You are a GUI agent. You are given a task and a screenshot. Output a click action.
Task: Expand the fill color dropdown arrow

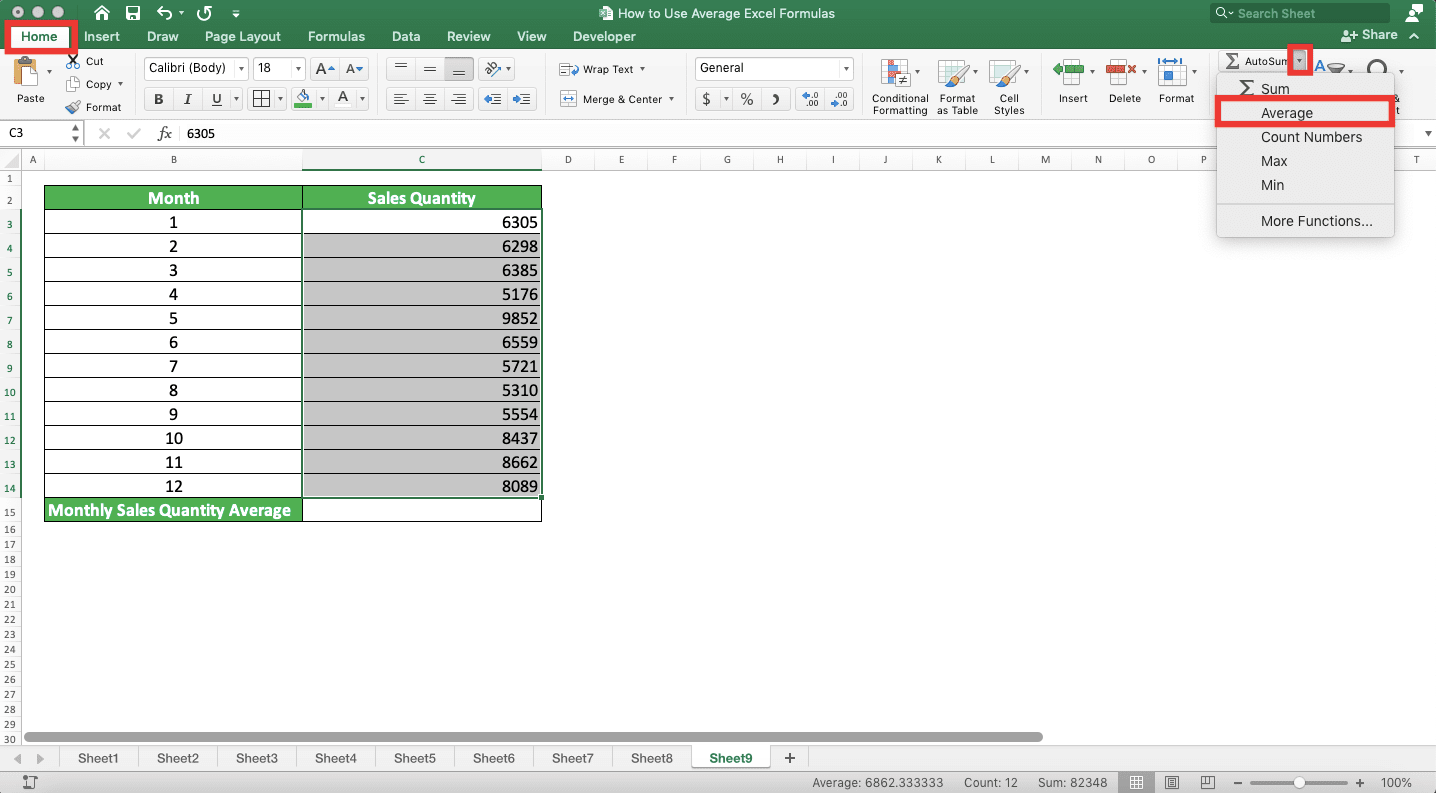click(x=321, y=99)
